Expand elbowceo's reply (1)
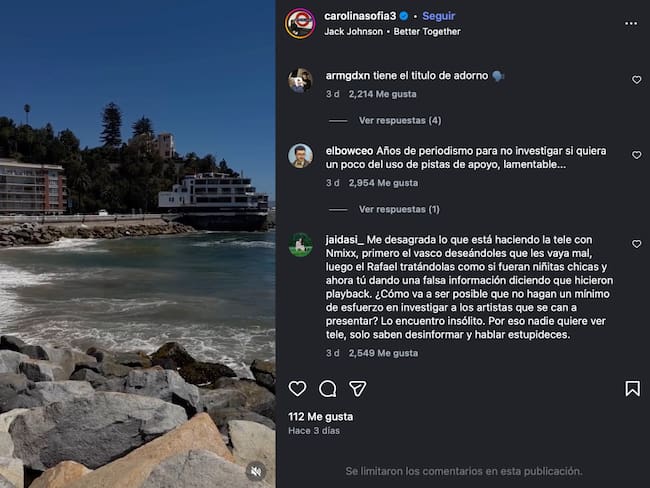This screenshot has width=650, height=488. (x=399, y=209)
